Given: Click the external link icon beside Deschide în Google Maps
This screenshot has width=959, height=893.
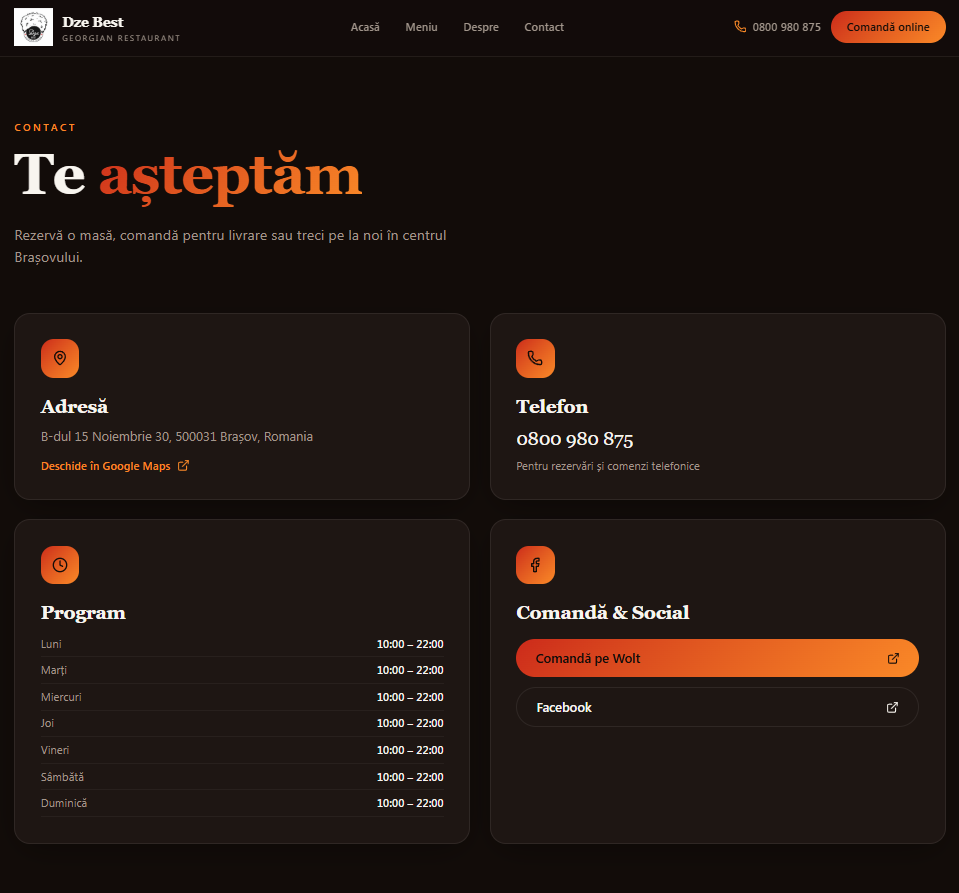Looking at the screenshot, I should [x=183, y=465].
